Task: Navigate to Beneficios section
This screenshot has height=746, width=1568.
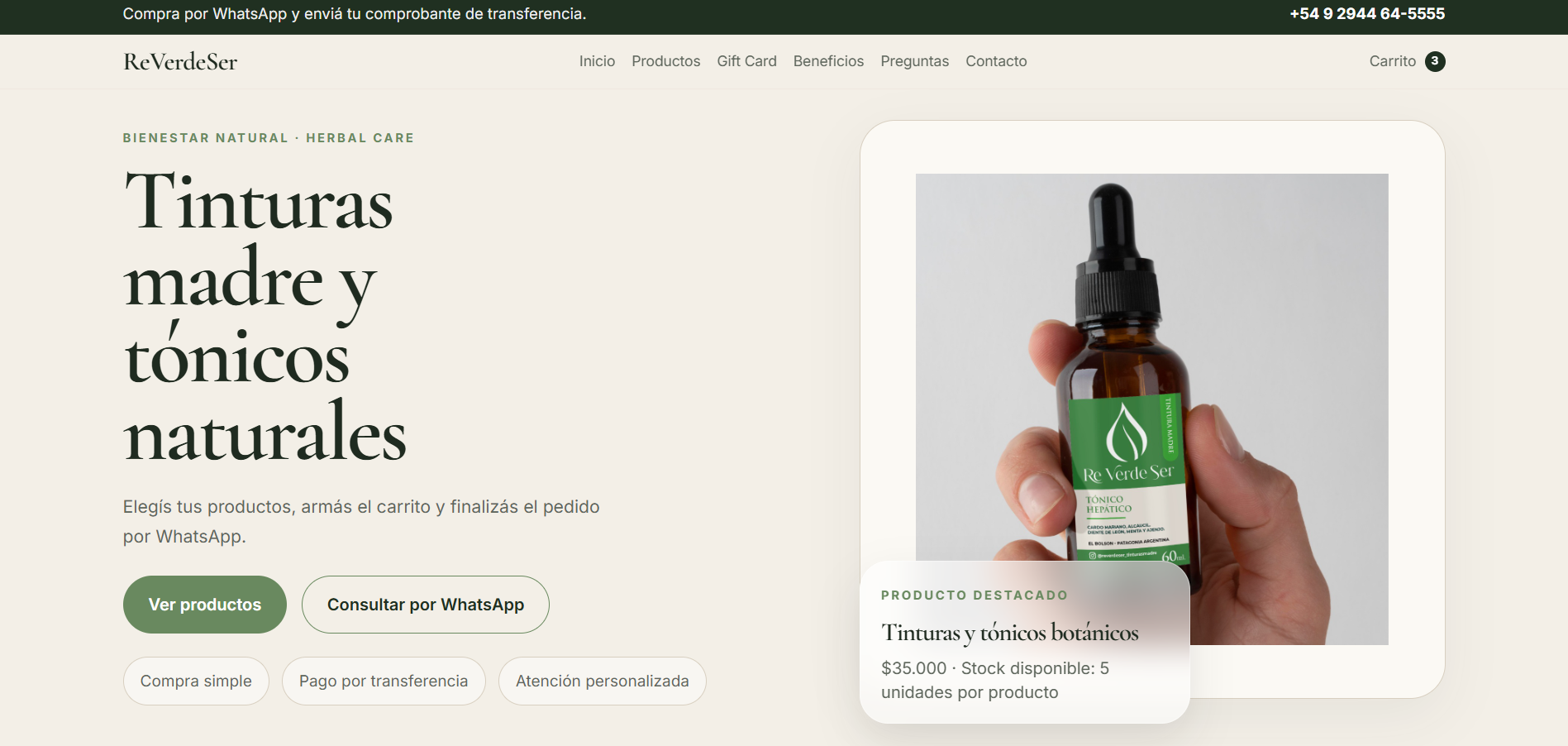Action: [828, 61]
